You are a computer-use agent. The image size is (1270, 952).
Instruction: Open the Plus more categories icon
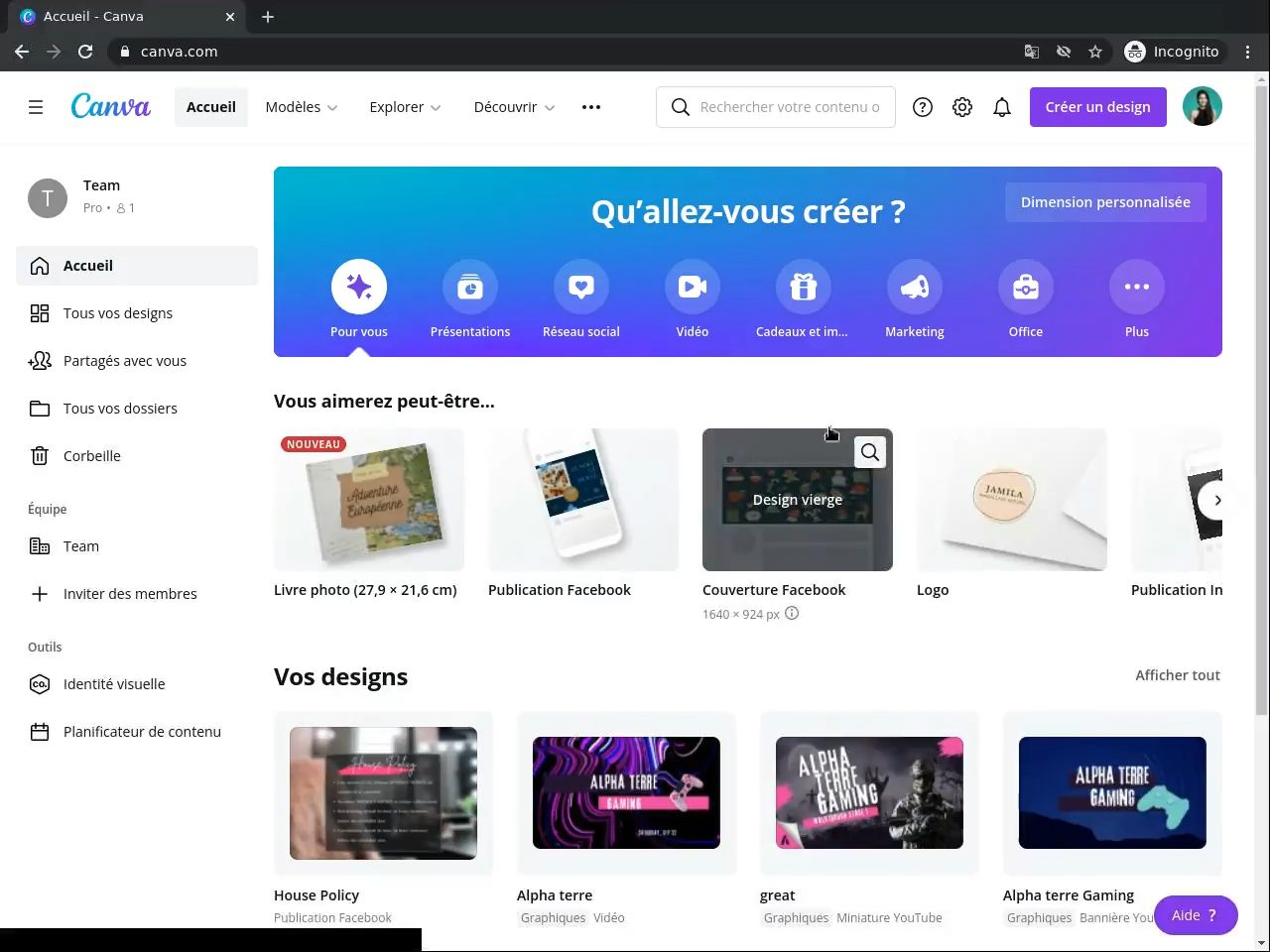point(1137,287)
